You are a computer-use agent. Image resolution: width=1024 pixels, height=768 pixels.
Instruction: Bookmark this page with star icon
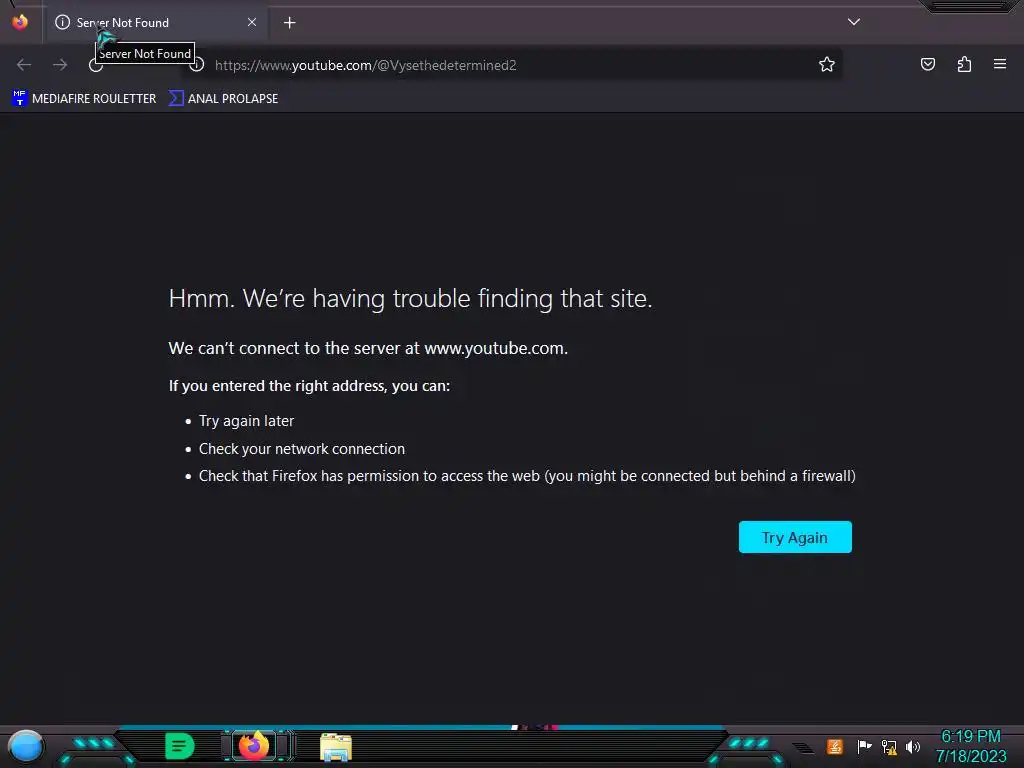tap(827, 65)
